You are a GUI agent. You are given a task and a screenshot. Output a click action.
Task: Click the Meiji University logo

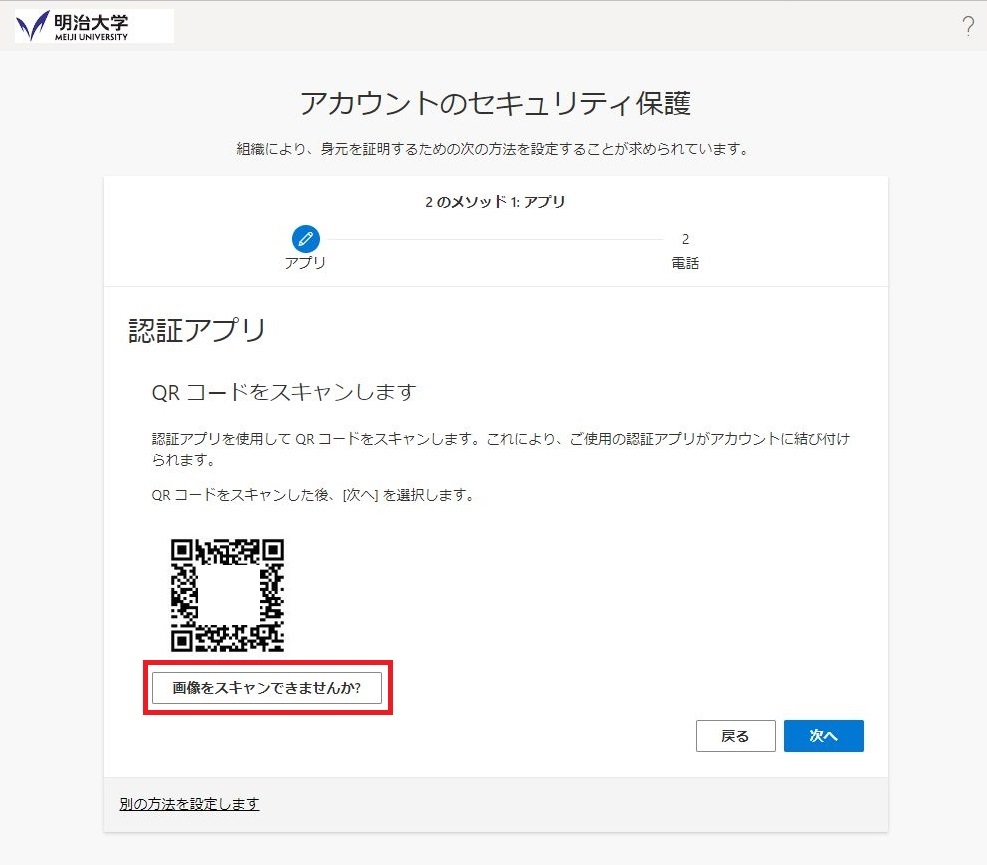94,26
